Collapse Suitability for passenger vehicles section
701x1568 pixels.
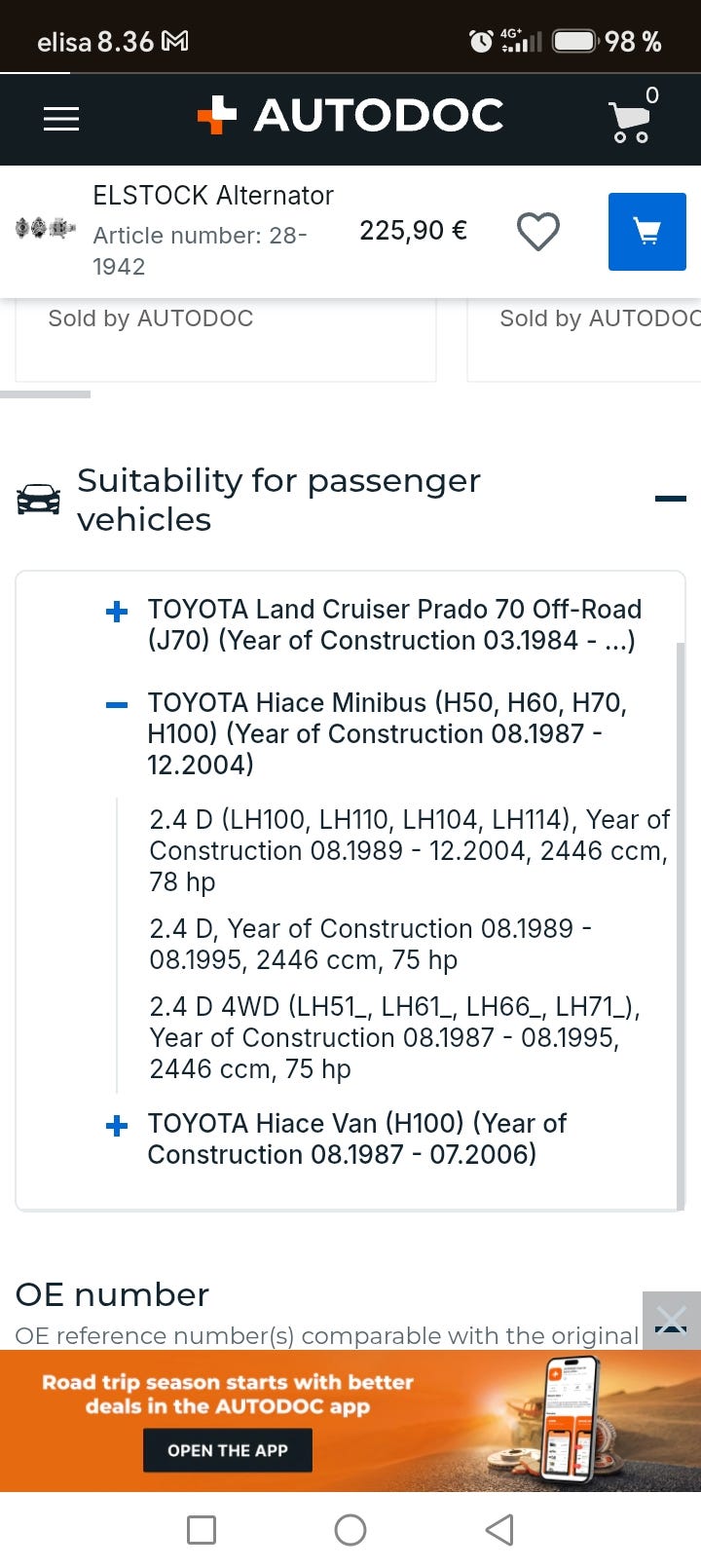(x=671, y=499)
